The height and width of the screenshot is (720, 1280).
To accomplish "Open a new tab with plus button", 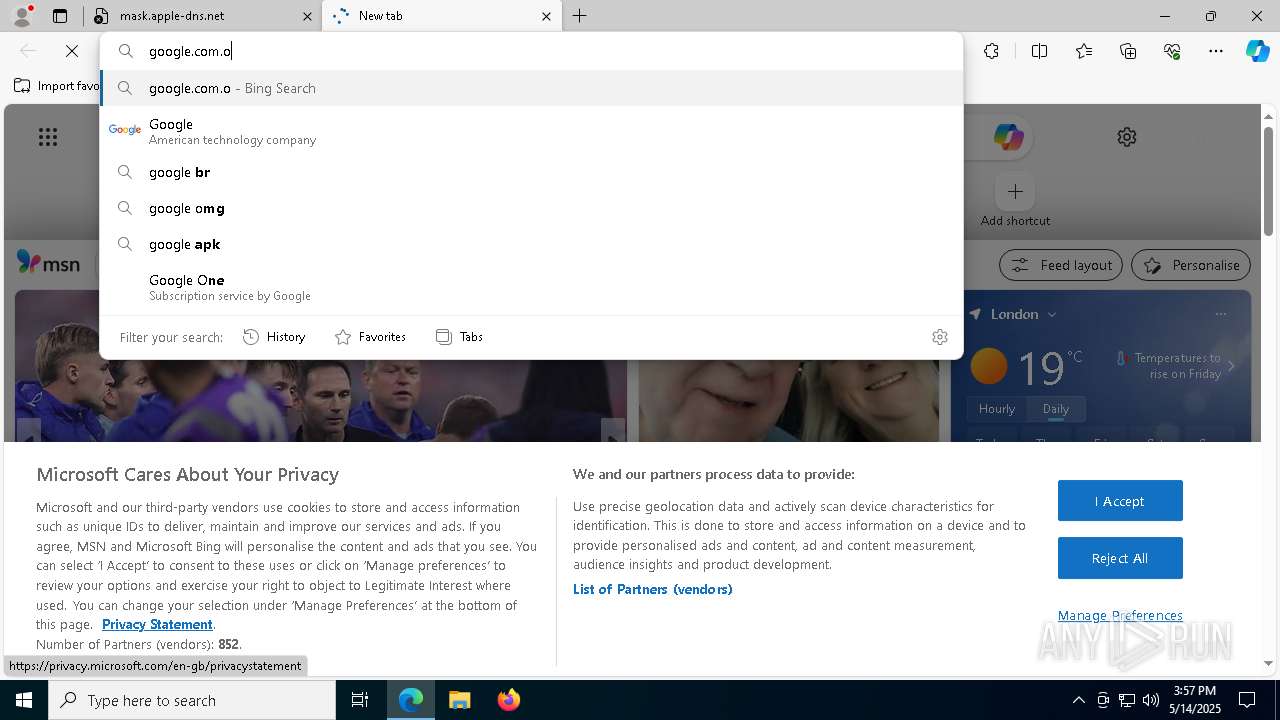I will tap(580, 16).
